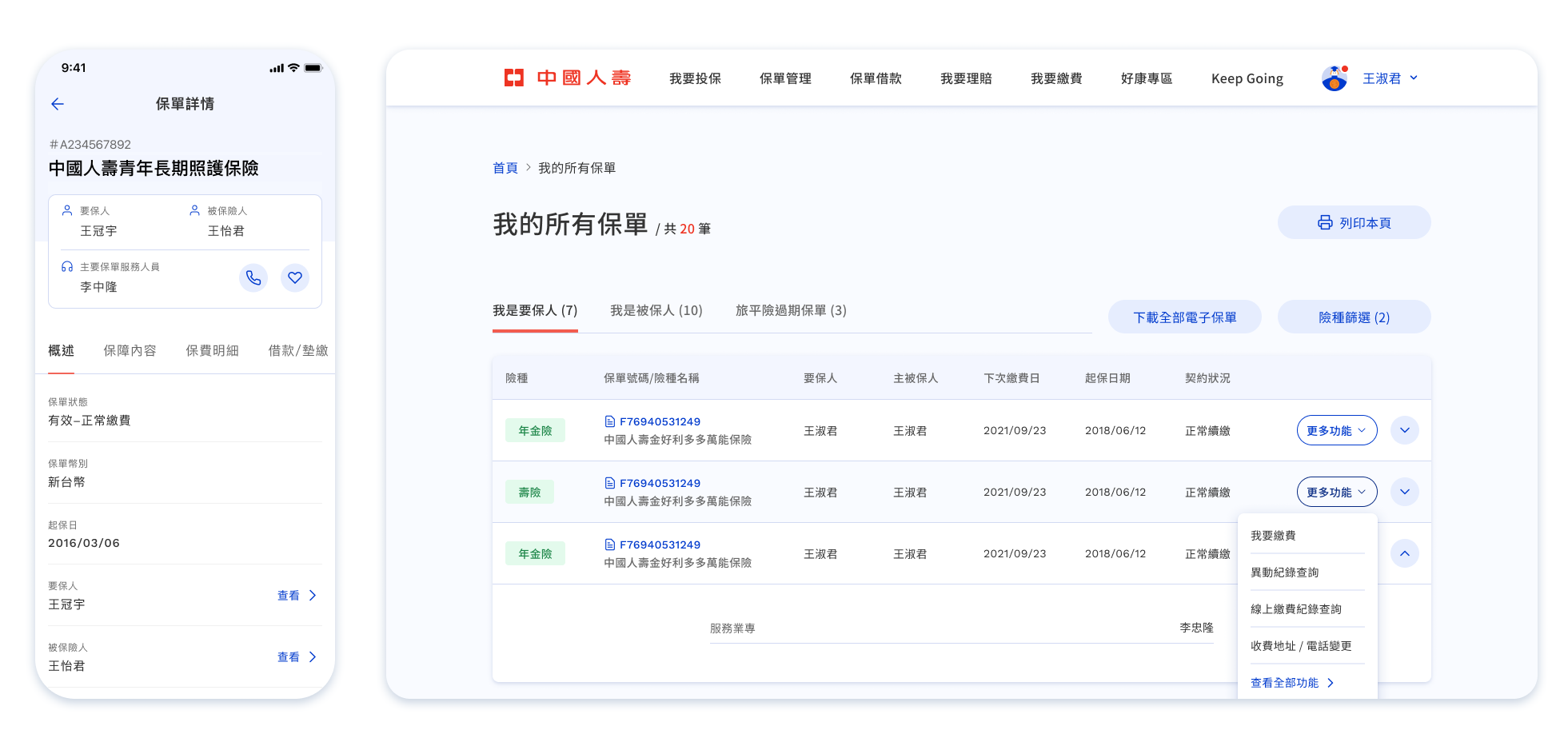Click the 服務業專 detail label

coord(732,628)
